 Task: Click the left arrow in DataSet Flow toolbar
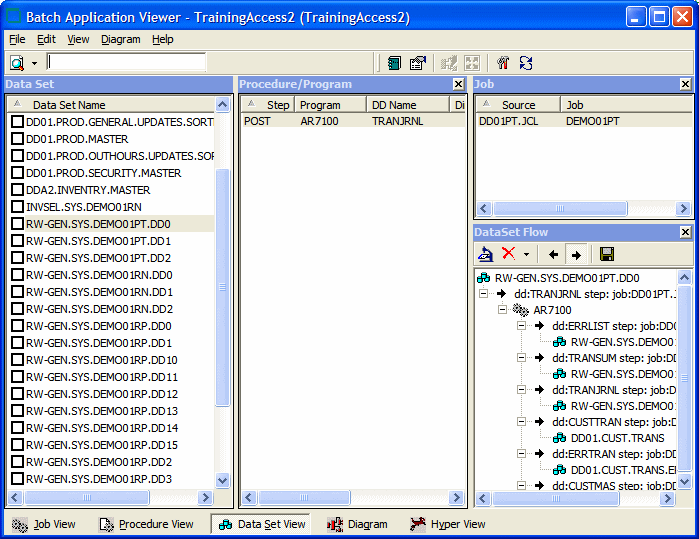(553, 255)
